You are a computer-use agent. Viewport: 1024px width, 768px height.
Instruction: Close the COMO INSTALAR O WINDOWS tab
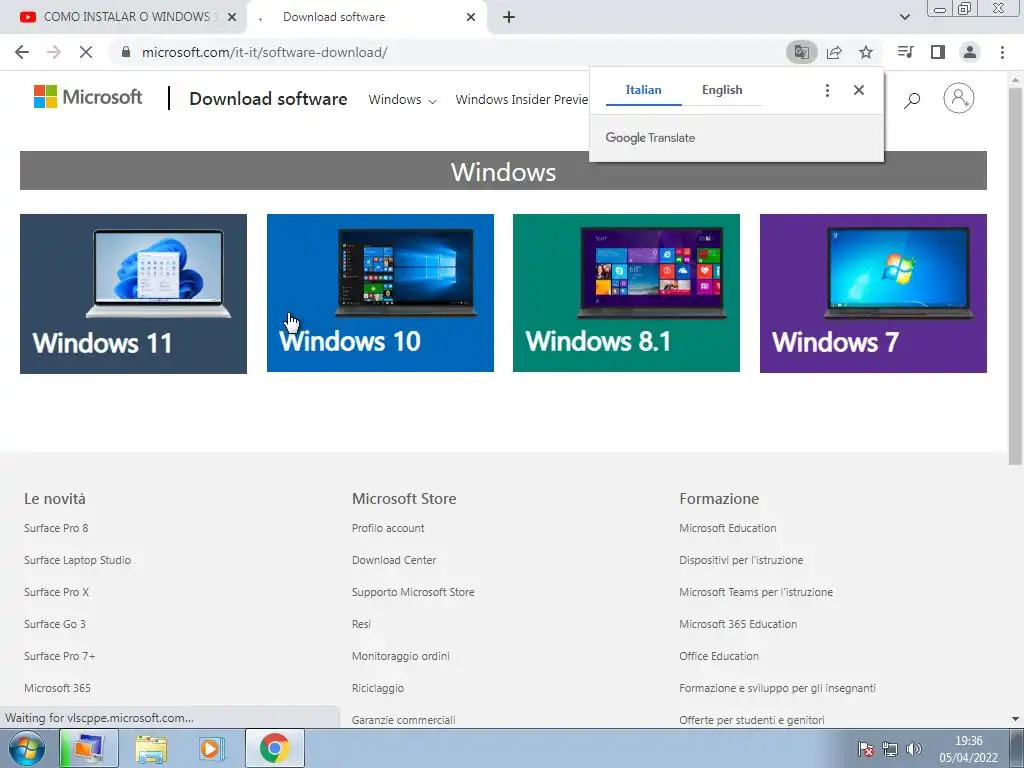click(x=232, y=17)
